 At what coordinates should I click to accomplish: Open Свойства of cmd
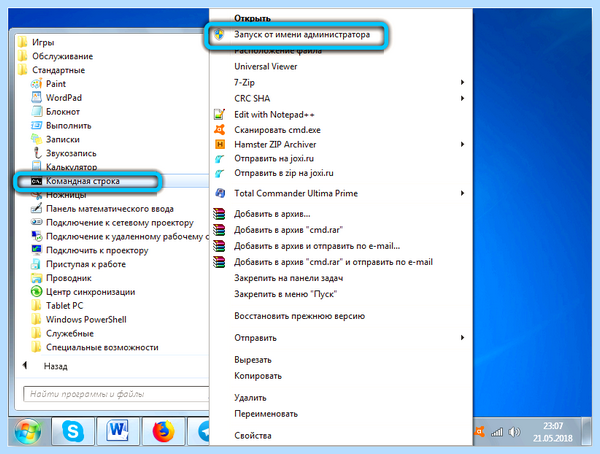click(x=253, y=436)
